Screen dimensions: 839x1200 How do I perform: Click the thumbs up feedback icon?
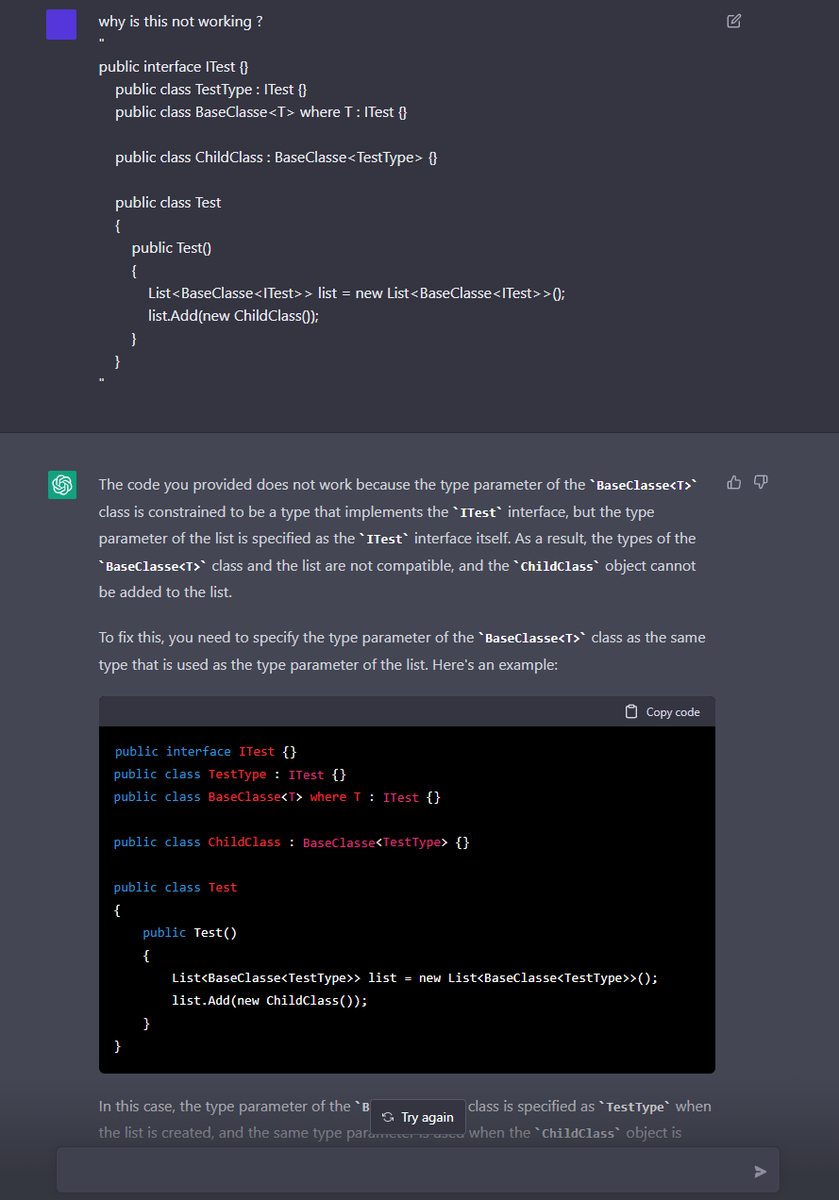pos(734,483)
